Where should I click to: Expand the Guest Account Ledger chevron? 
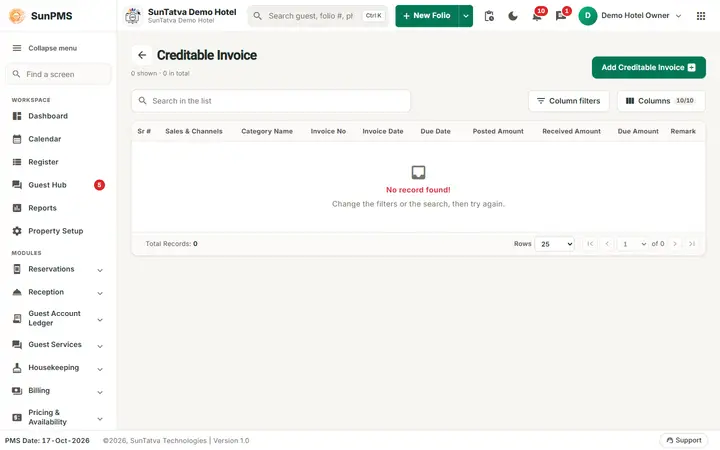100,320
